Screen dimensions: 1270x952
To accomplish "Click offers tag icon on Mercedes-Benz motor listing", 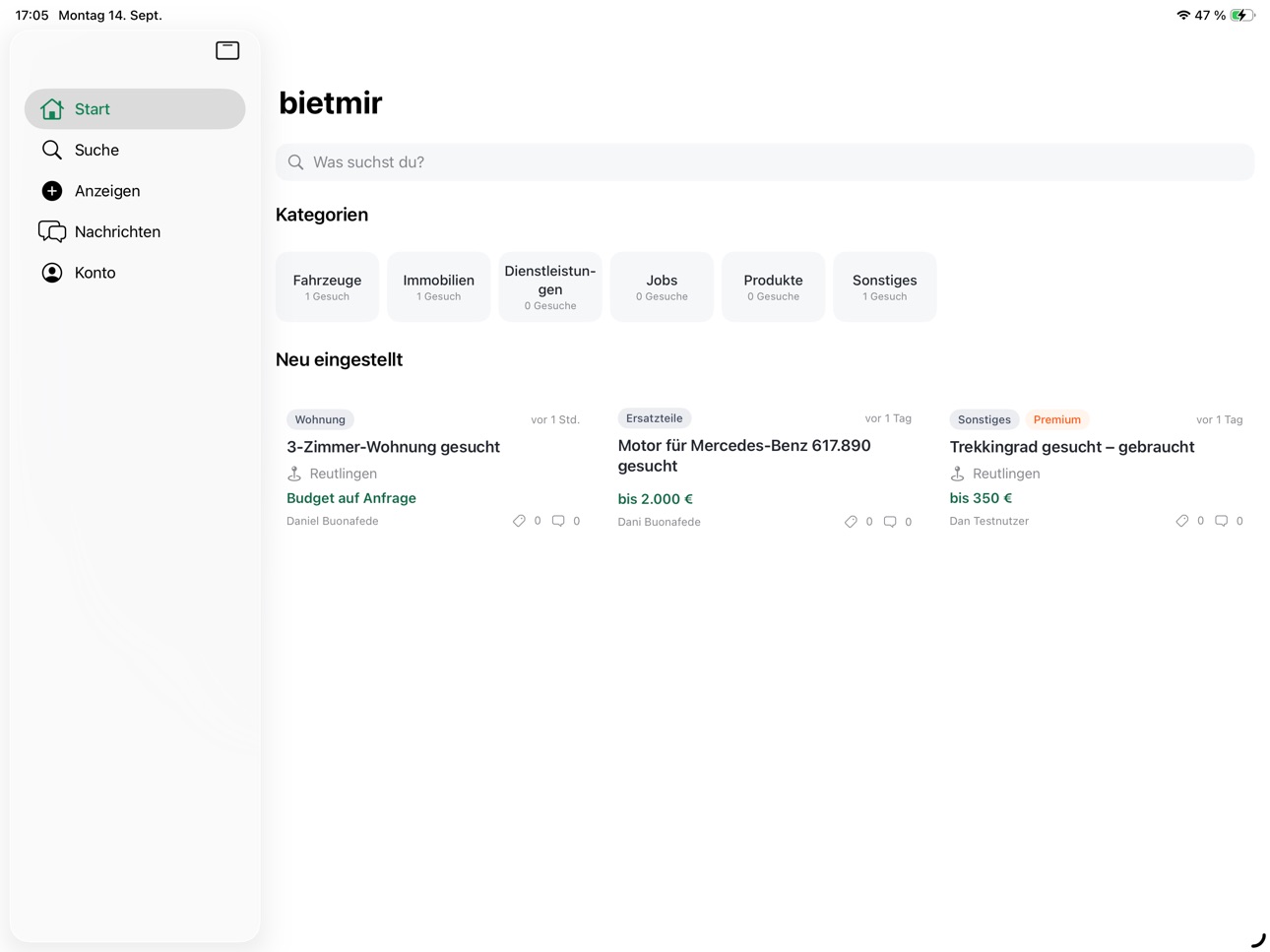I will (851, 522).
